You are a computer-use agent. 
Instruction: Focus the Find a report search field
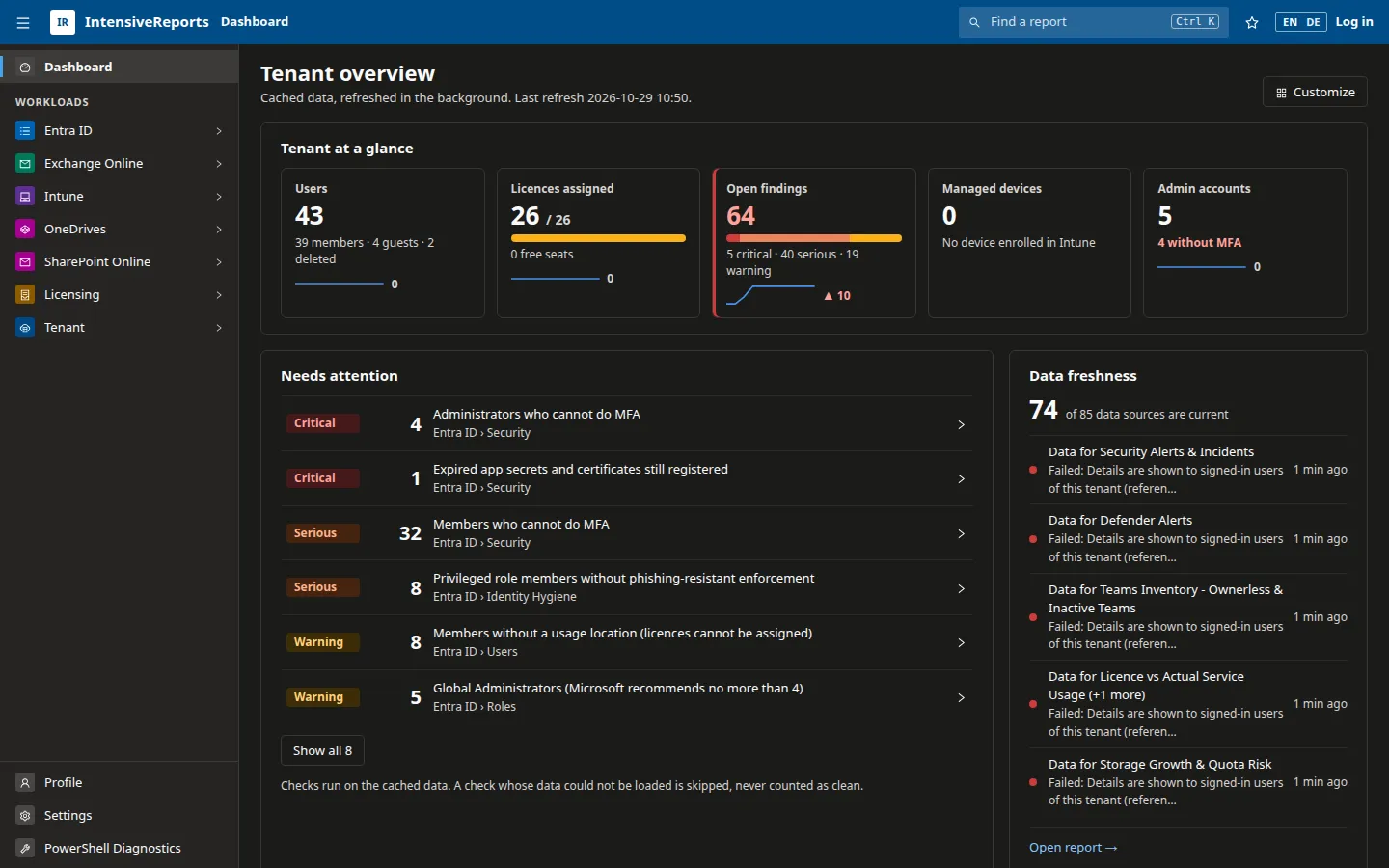click(1094, 22)
